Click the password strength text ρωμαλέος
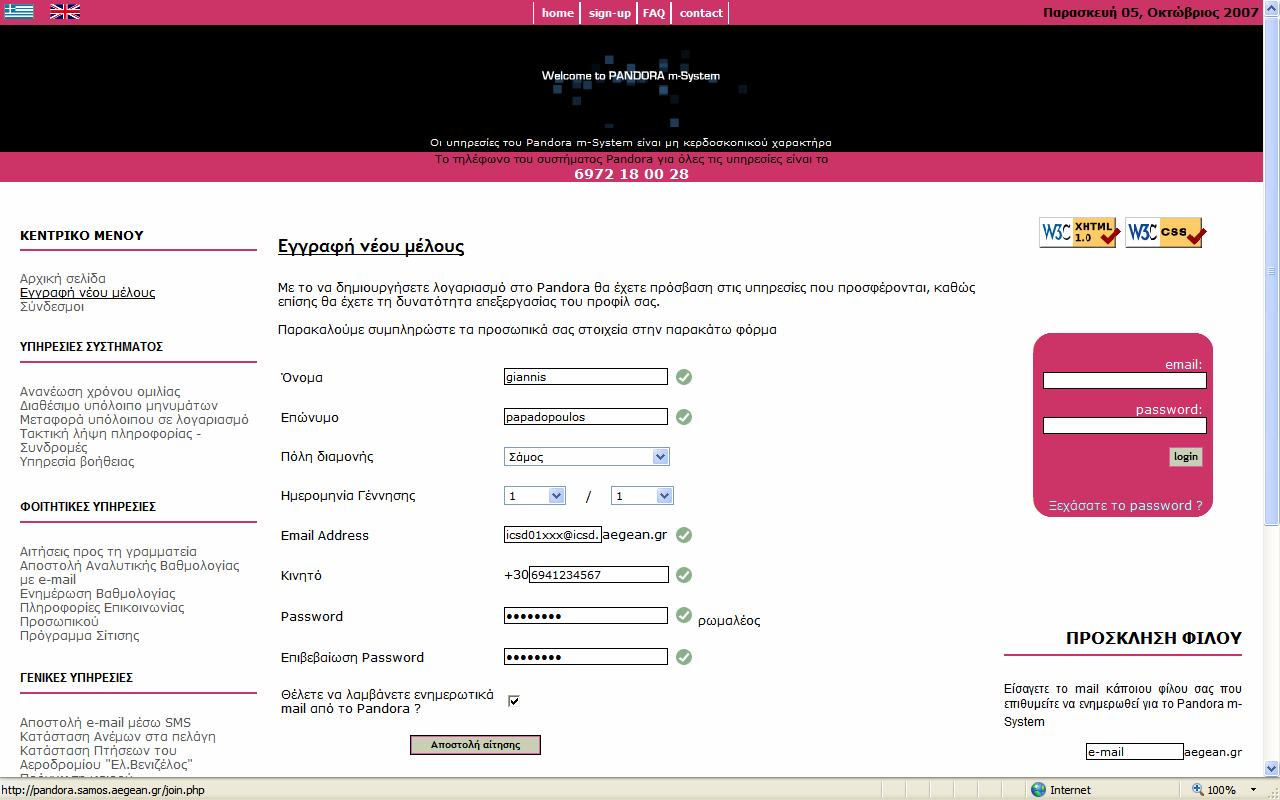 [x=729, y=620]
